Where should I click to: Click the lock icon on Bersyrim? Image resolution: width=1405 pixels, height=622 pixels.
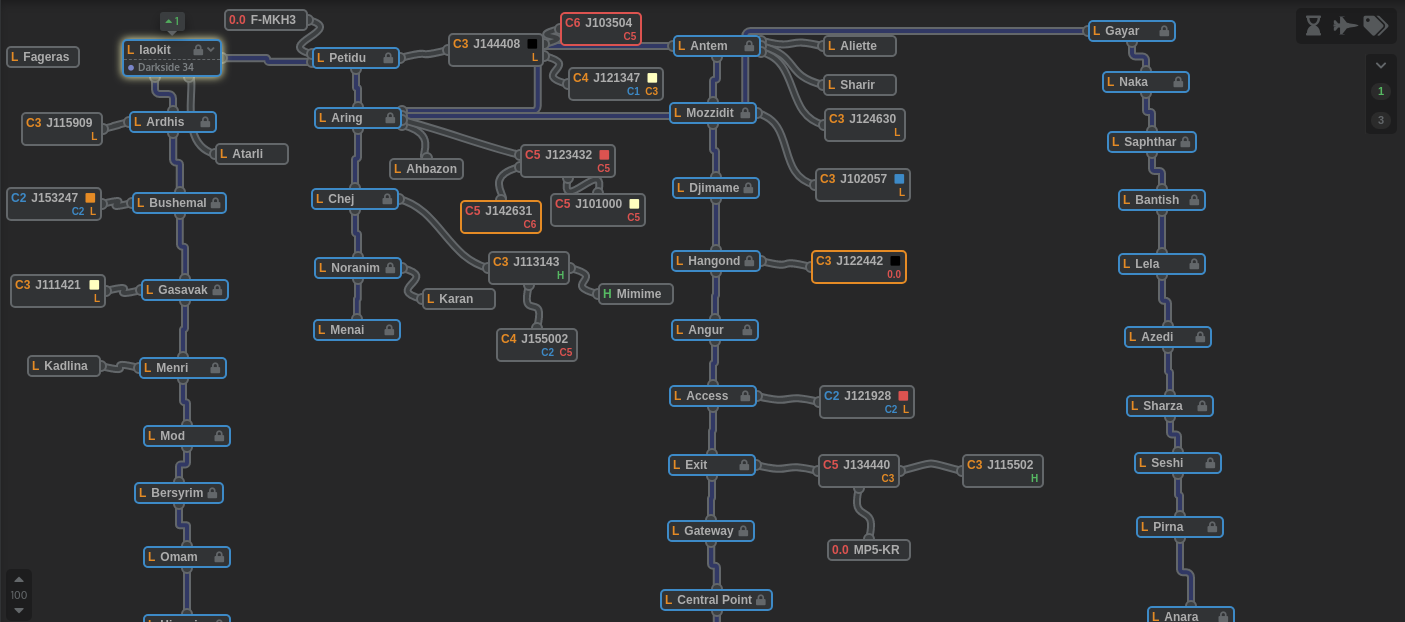pos(212,493)
